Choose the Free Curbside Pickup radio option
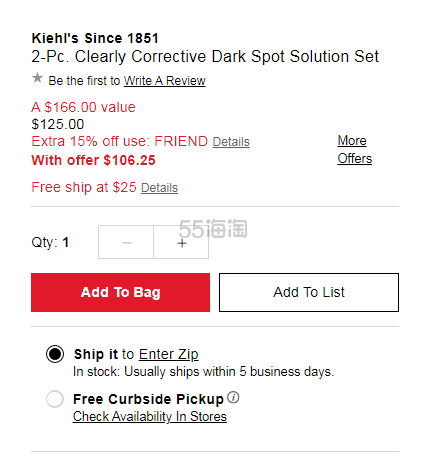This screenshot has width=426, height=457. click(x=55, y=399)
